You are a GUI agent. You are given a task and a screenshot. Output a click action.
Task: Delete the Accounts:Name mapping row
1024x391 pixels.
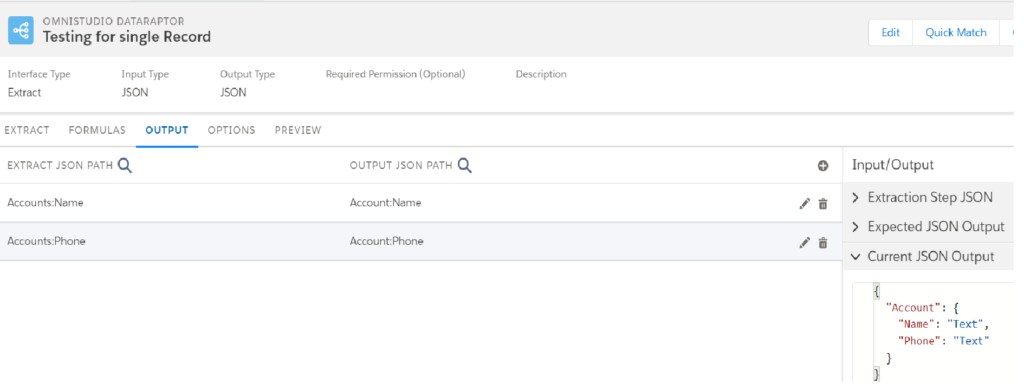tap(823, 204)
